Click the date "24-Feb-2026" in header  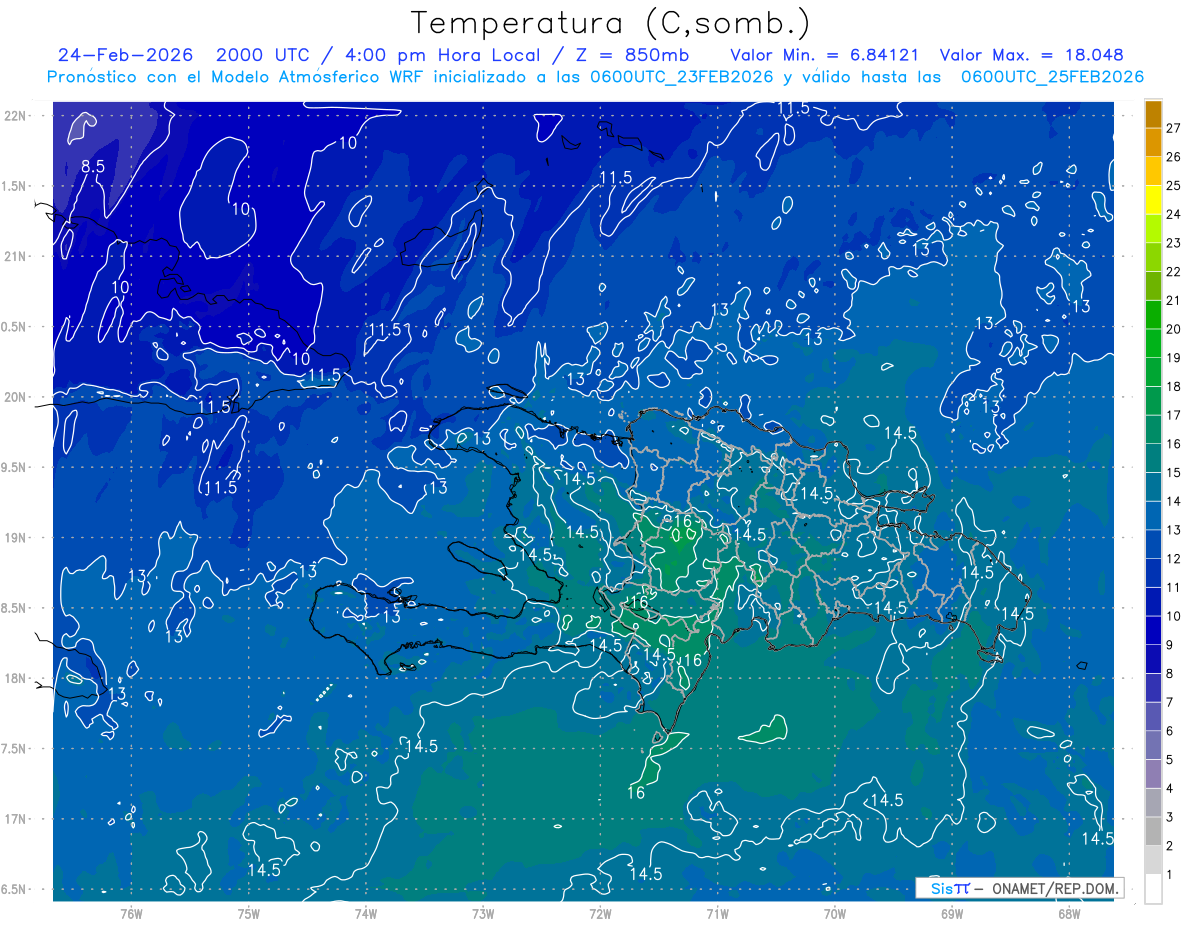[x=125, y=55]
